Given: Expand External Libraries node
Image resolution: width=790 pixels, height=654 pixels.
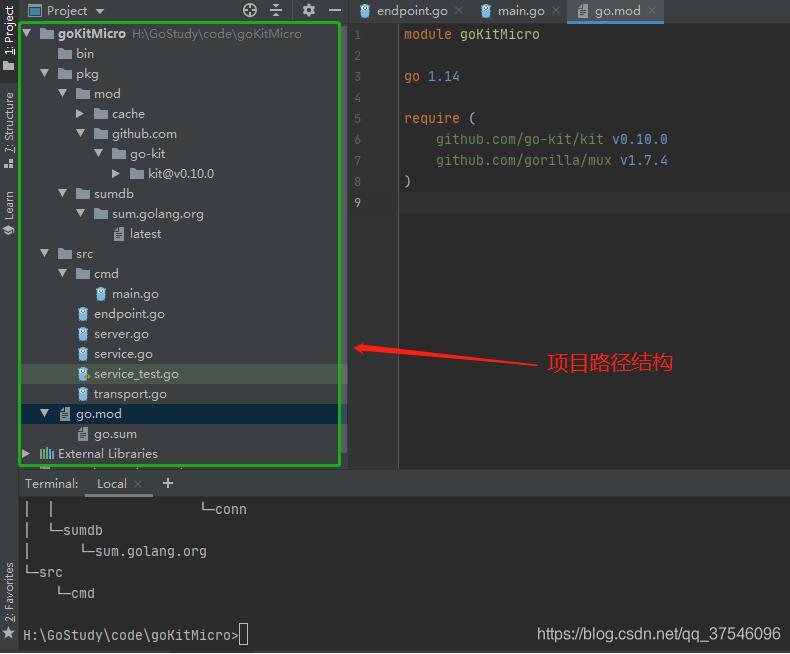Looking at the screenshot, I should (x=26, y=454).
